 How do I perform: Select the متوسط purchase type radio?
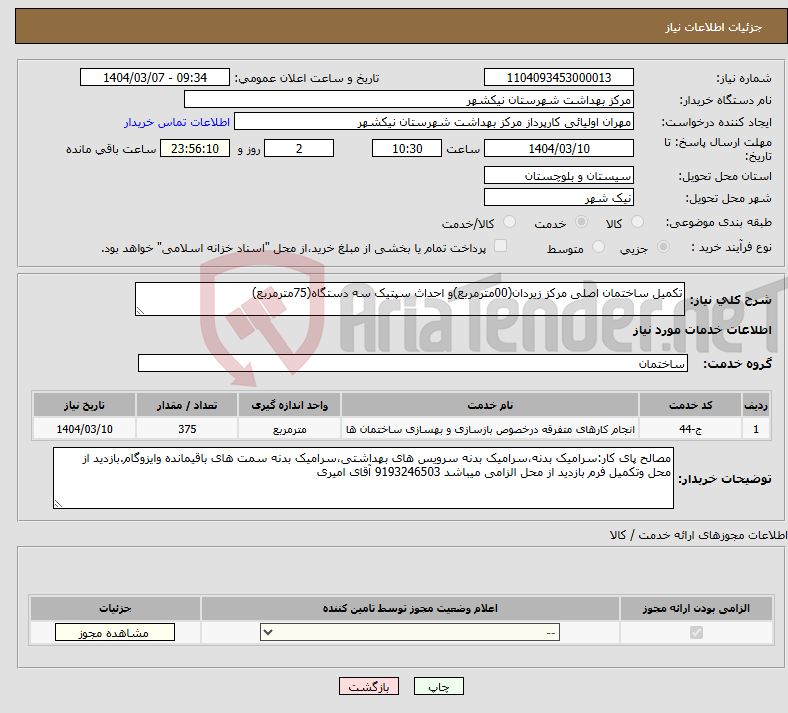(598, 247)
